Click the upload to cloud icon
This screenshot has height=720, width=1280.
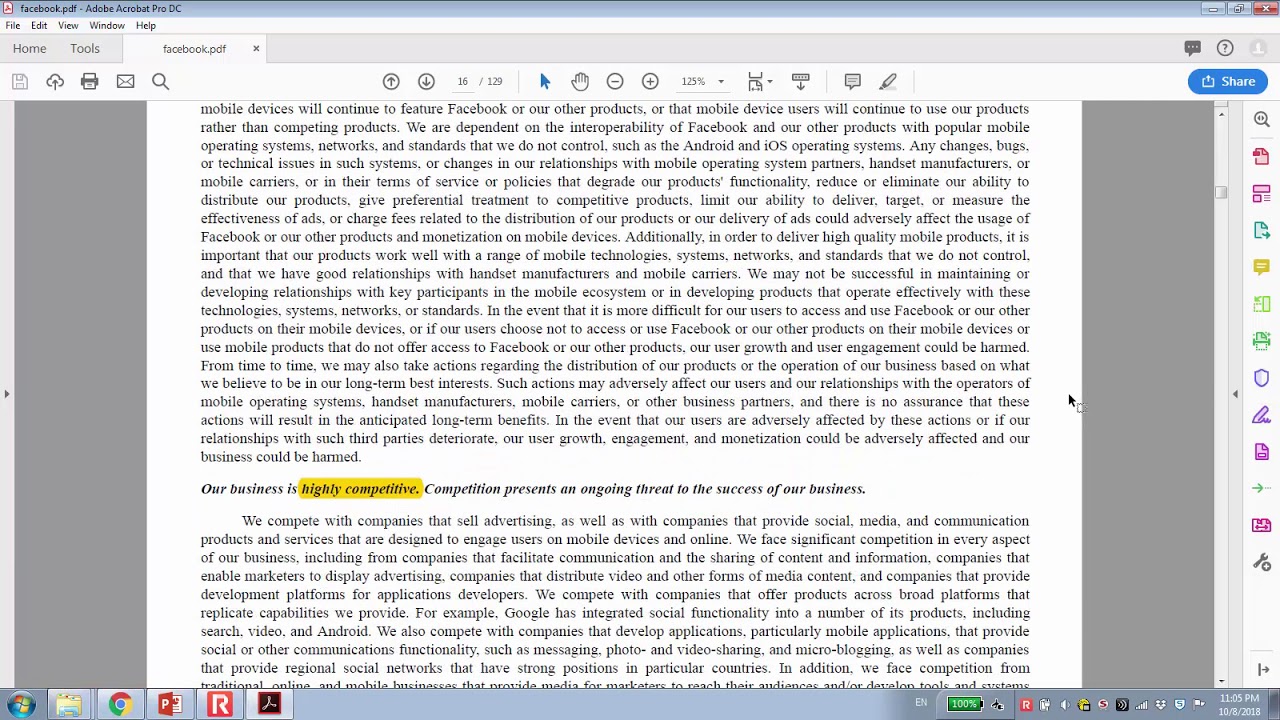click(x=55, y=81)
